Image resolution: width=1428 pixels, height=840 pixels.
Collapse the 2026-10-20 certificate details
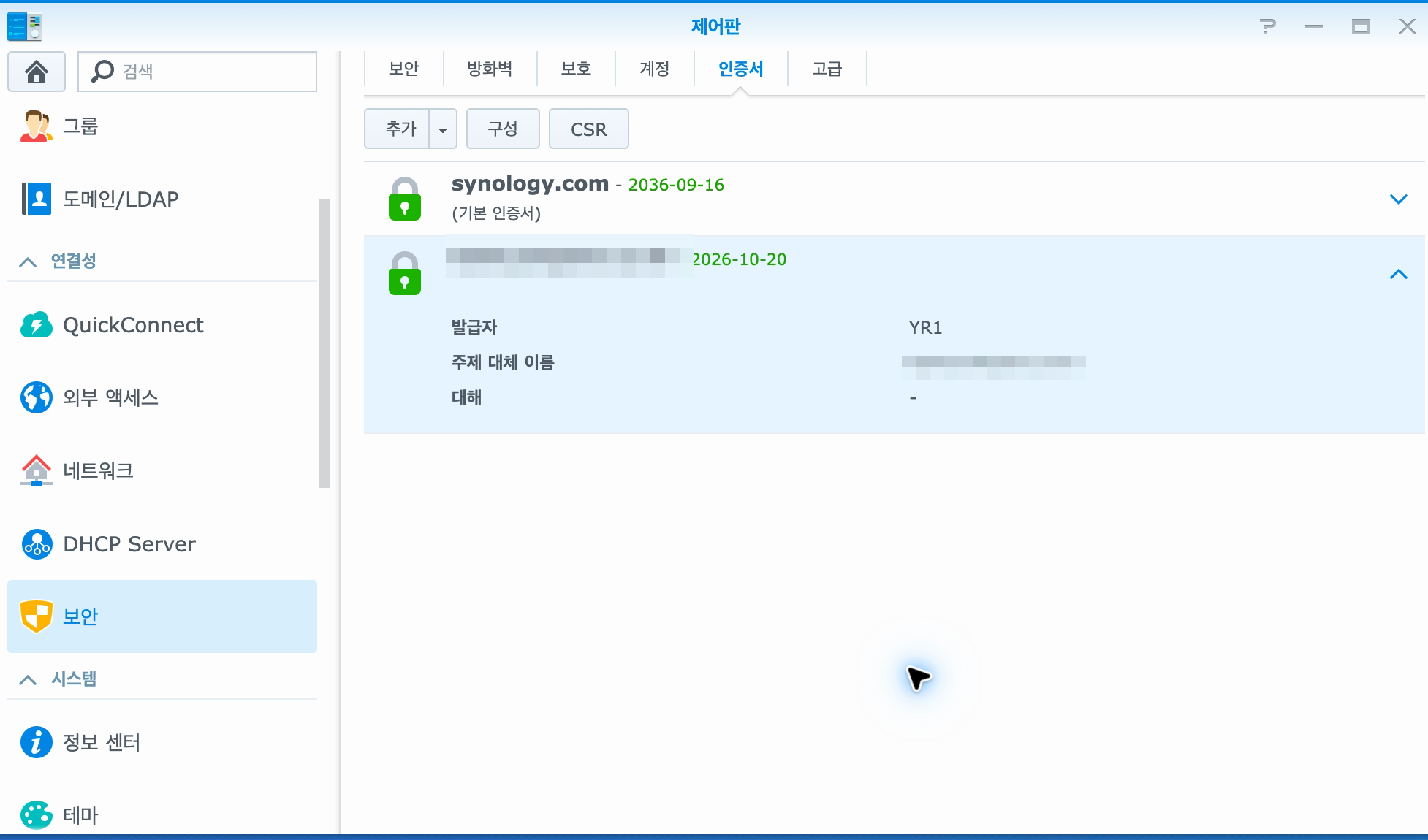(1398, 274)
